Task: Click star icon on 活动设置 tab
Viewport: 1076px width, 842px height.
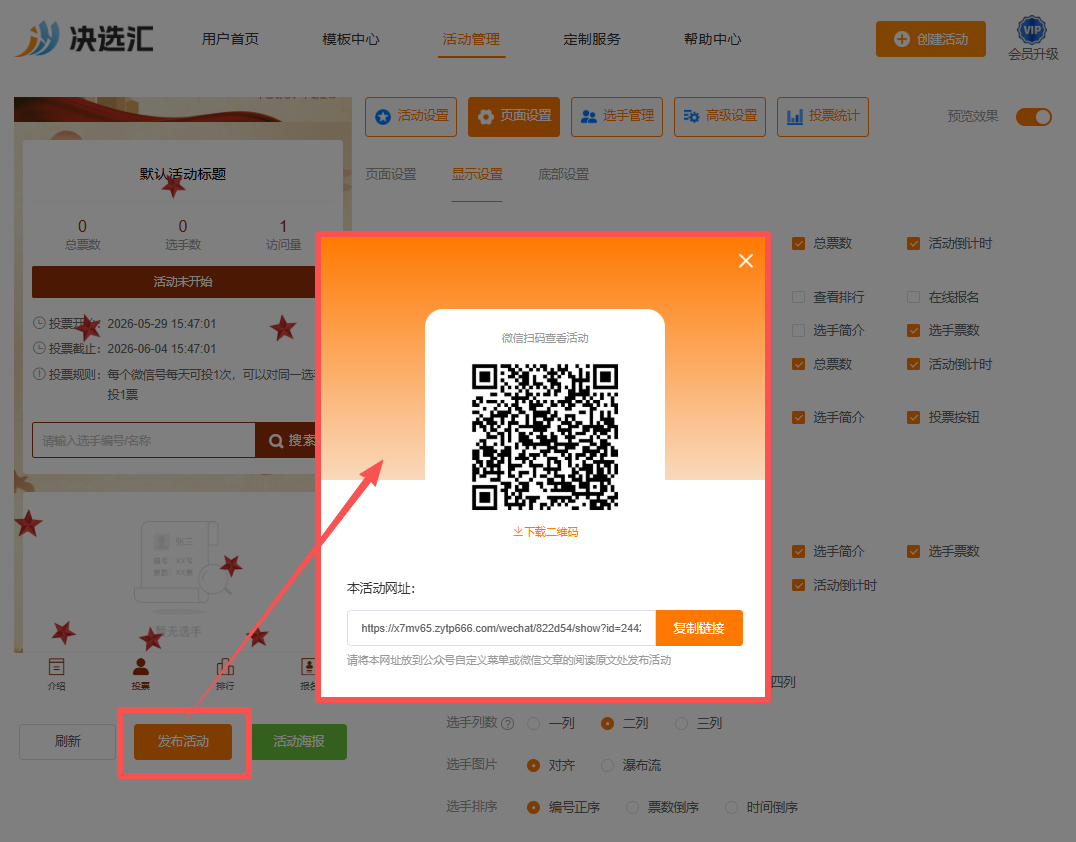Action: [x=383, y=117]
